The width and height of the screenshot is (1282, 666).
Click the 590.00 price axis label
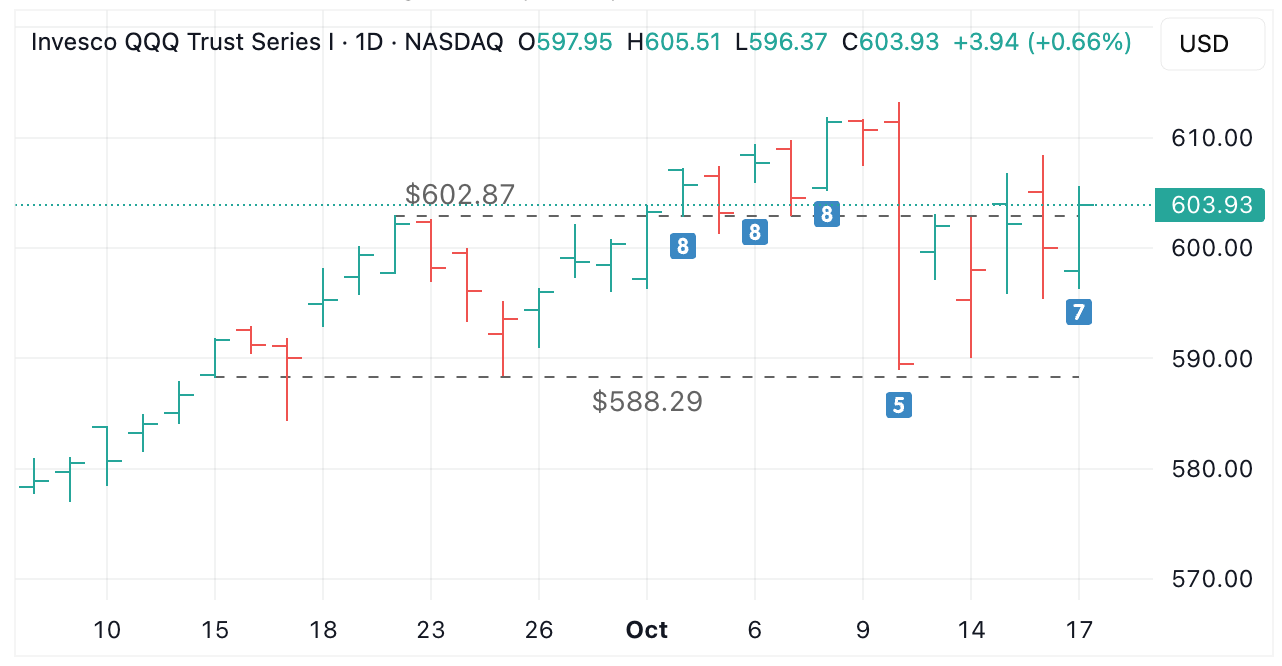1211,358
